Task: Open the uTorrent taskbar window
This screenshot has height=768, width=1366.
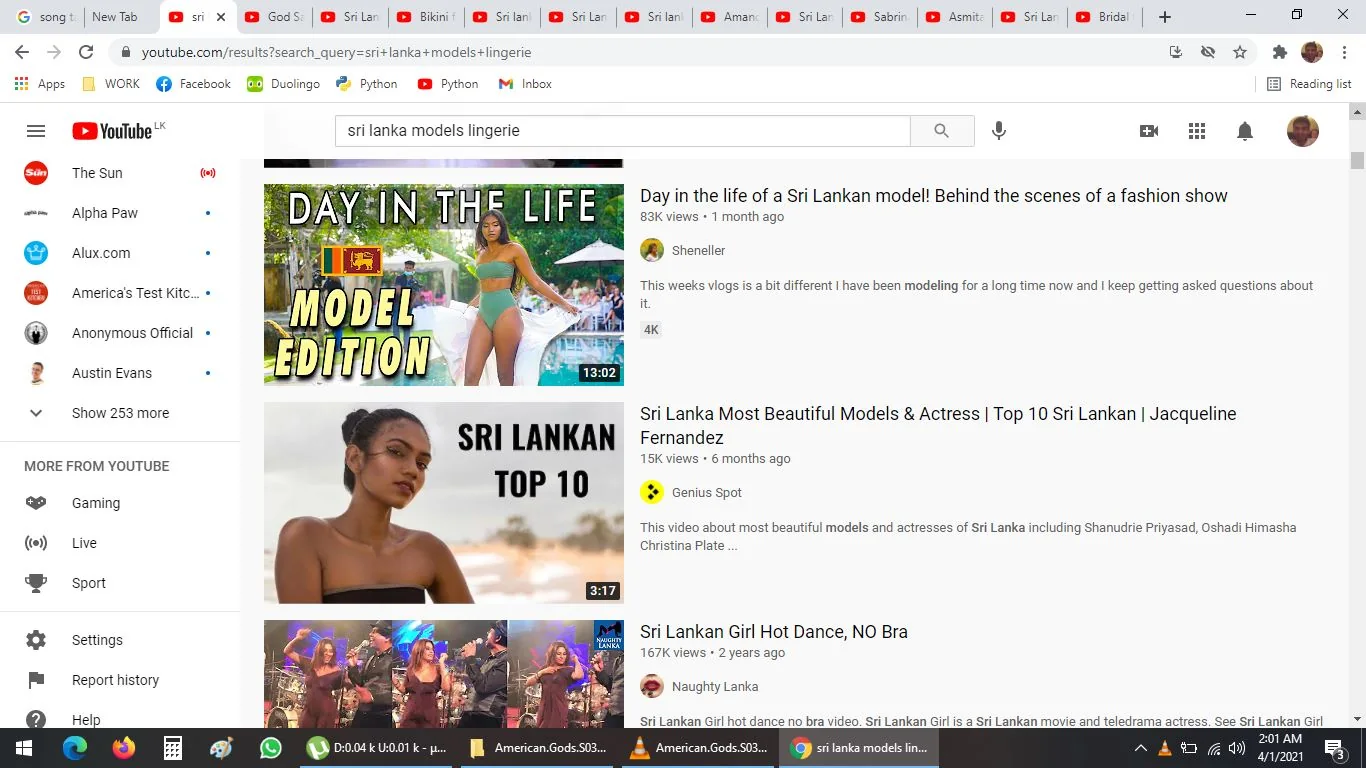Action: click(x=377, y=748)
